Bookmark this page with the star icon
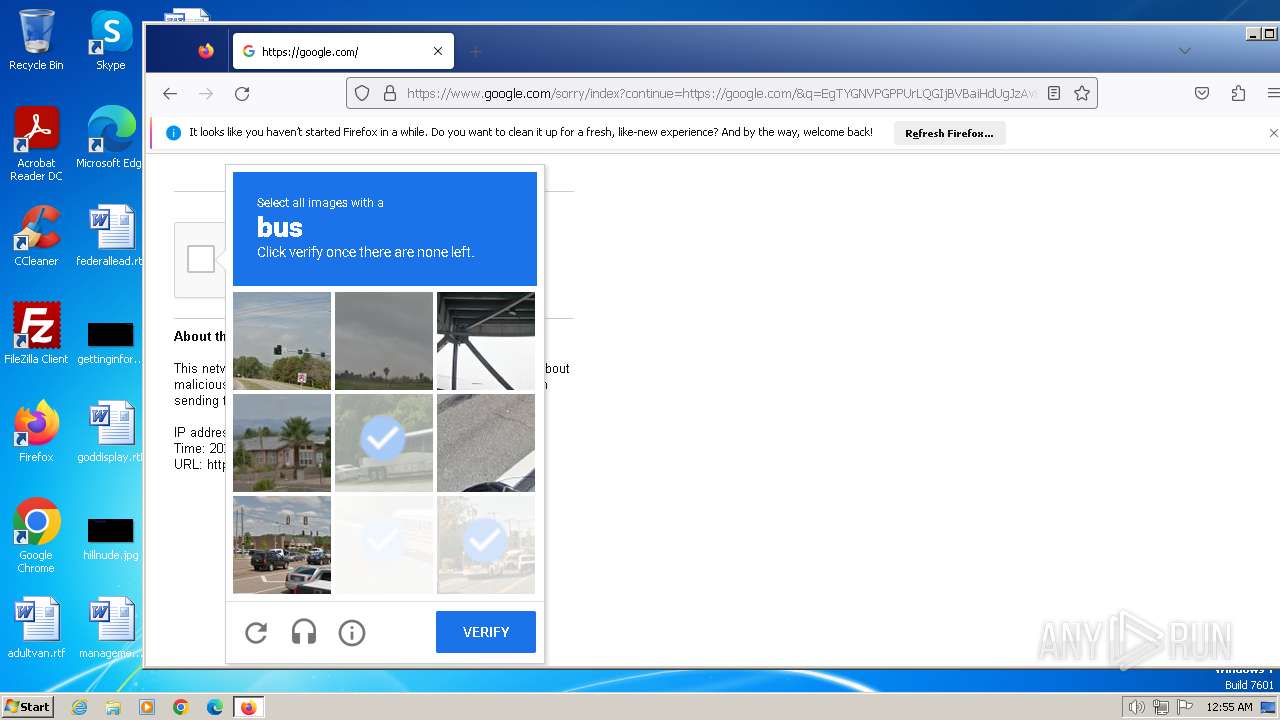 tap(1082, 93)
